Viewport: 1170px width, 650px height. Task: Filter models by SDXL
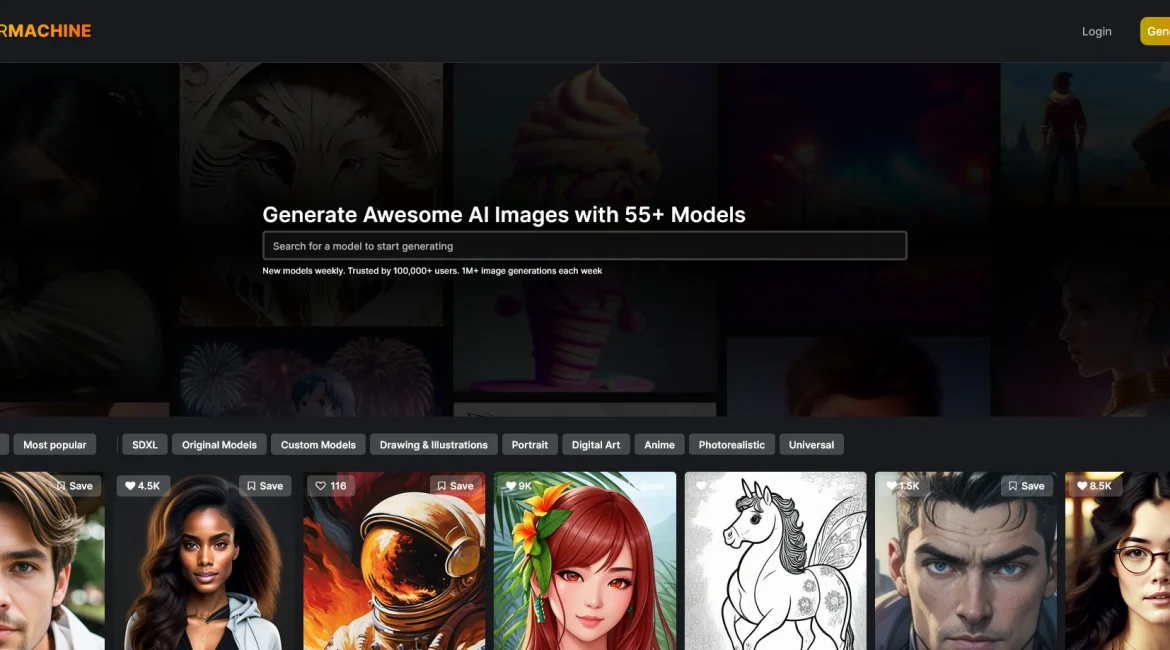tap(145, 445)
